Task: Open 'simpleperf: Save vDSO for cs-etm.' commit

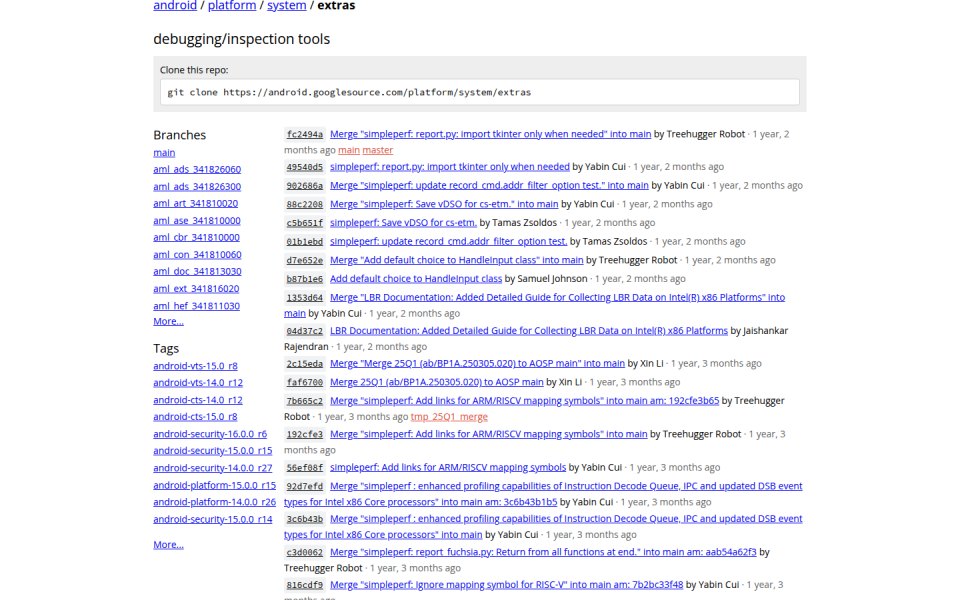Action: [x=403, y=223]
